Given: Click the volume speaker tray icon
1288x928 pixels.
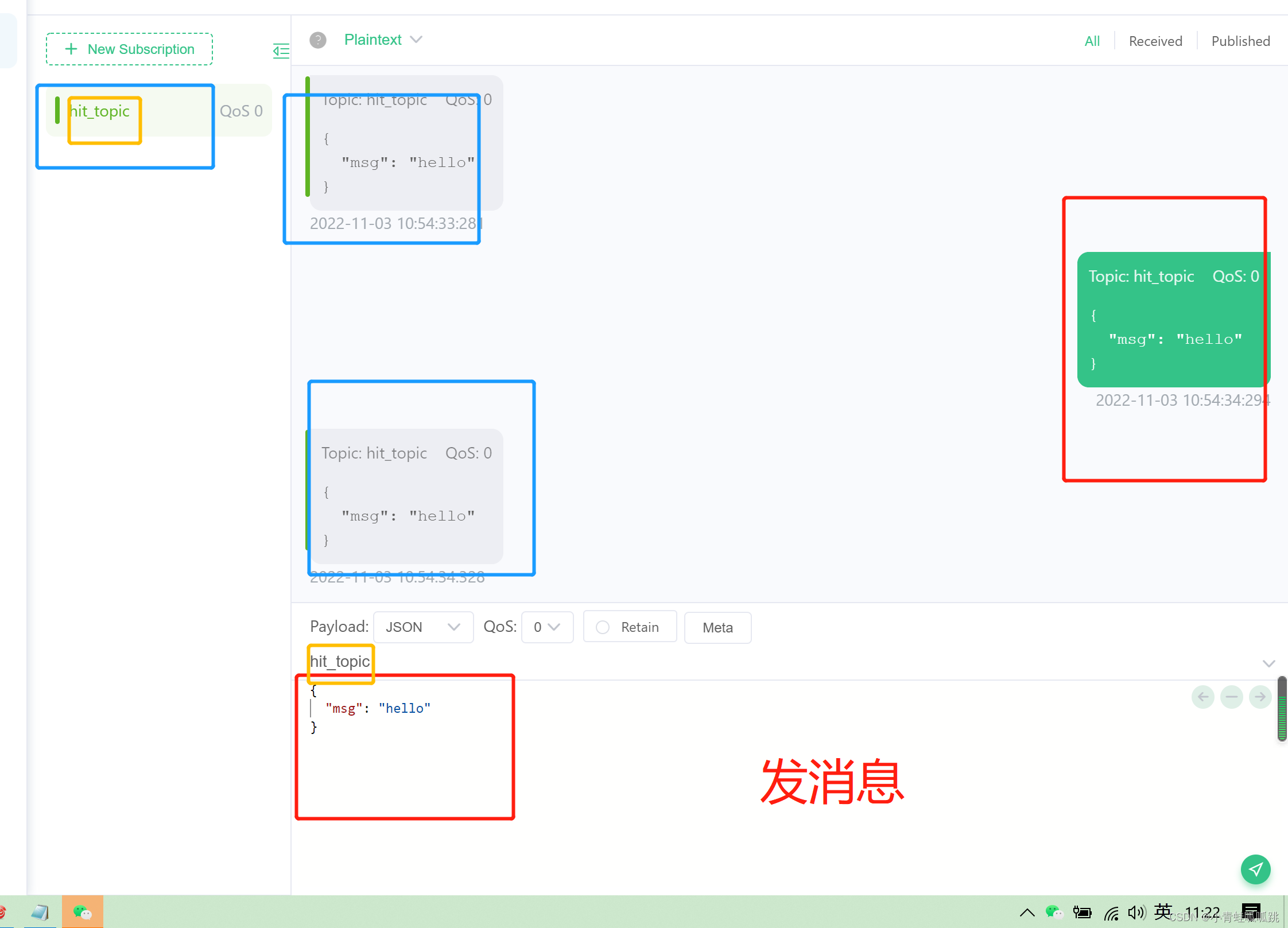Looking at the screenshot, I should pos(1135,912).
